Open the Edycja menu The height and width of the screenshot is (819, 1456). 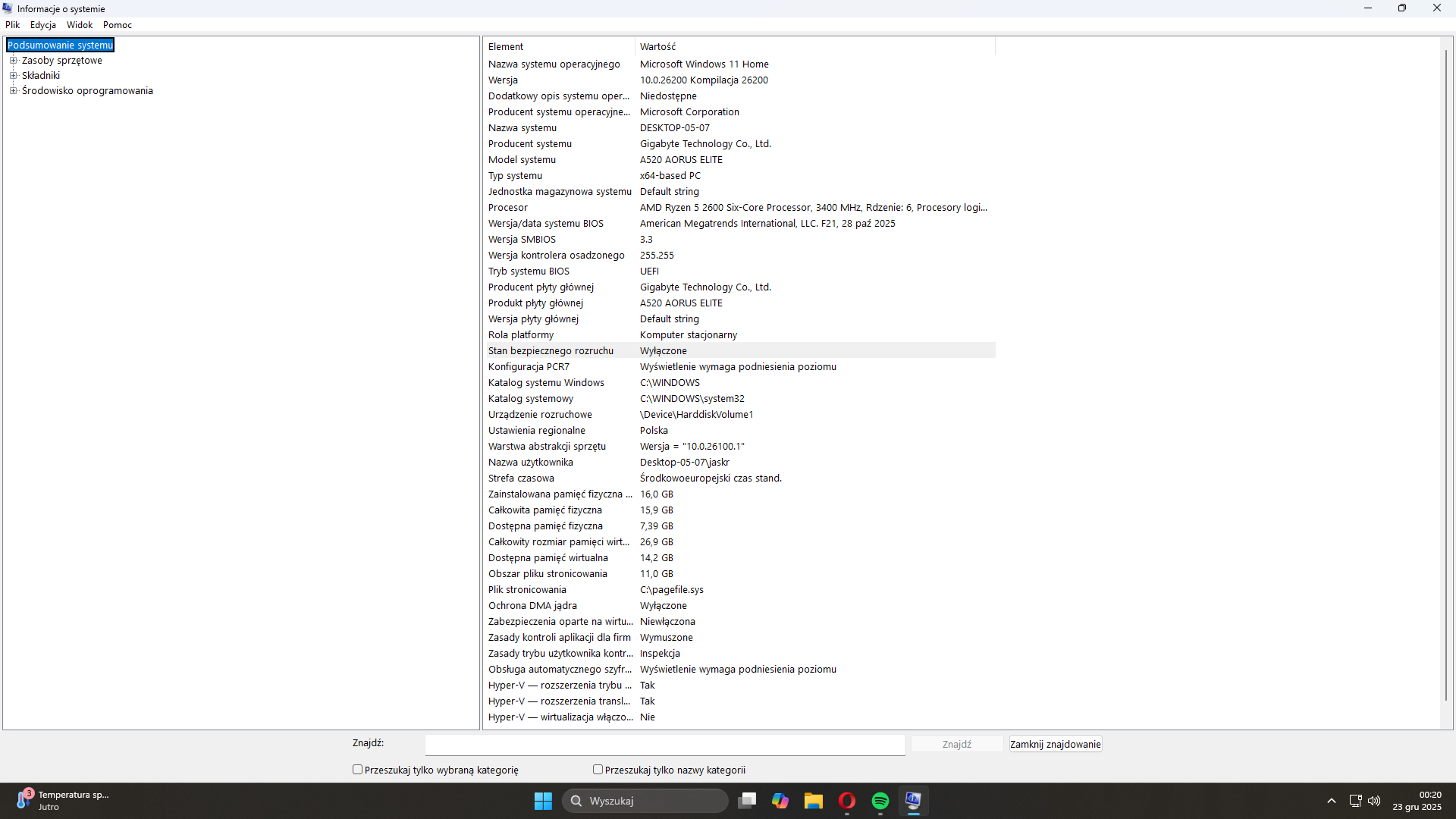click(43, 25)
